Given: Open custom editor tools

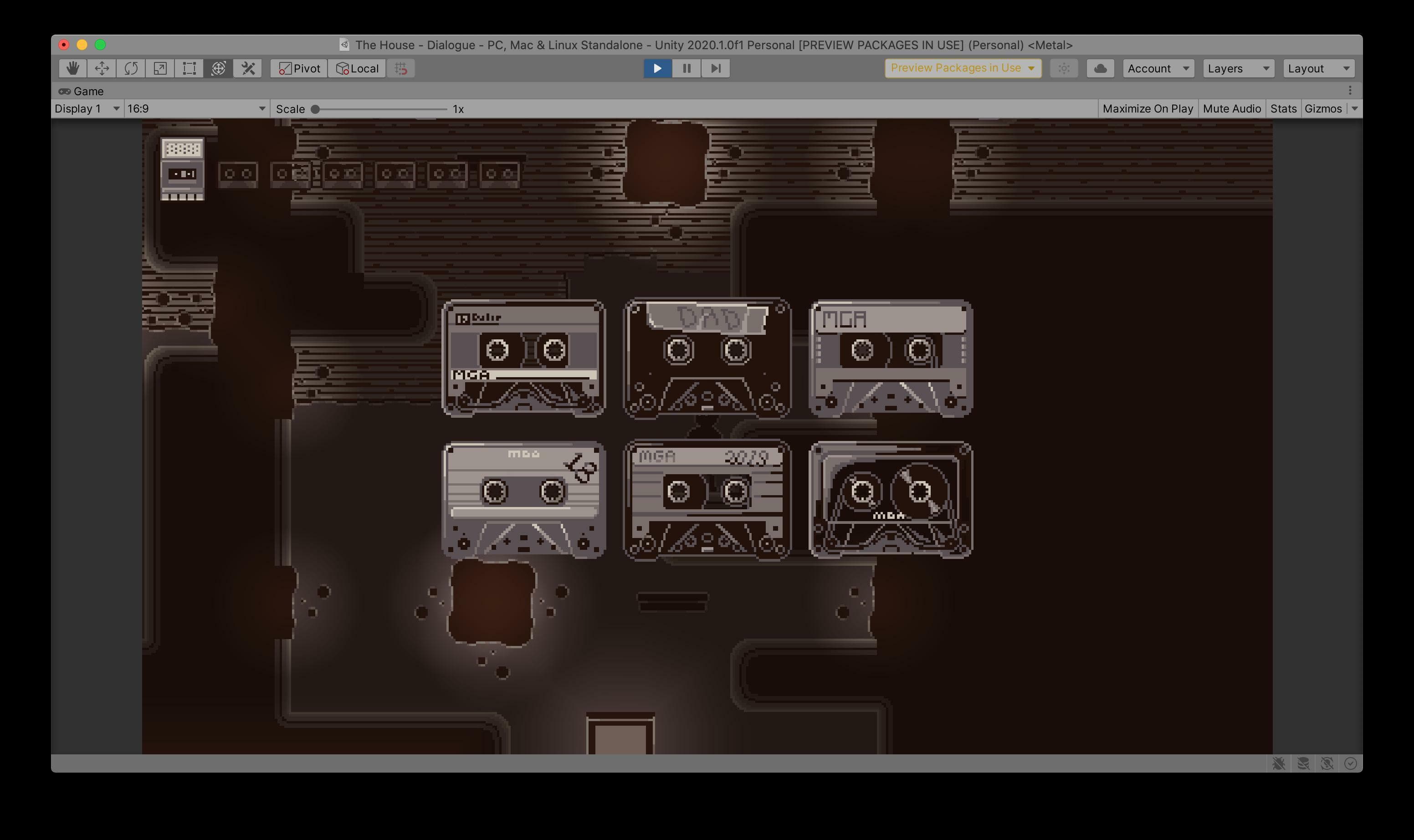Looking at the screenshot, I should point(248,68).
